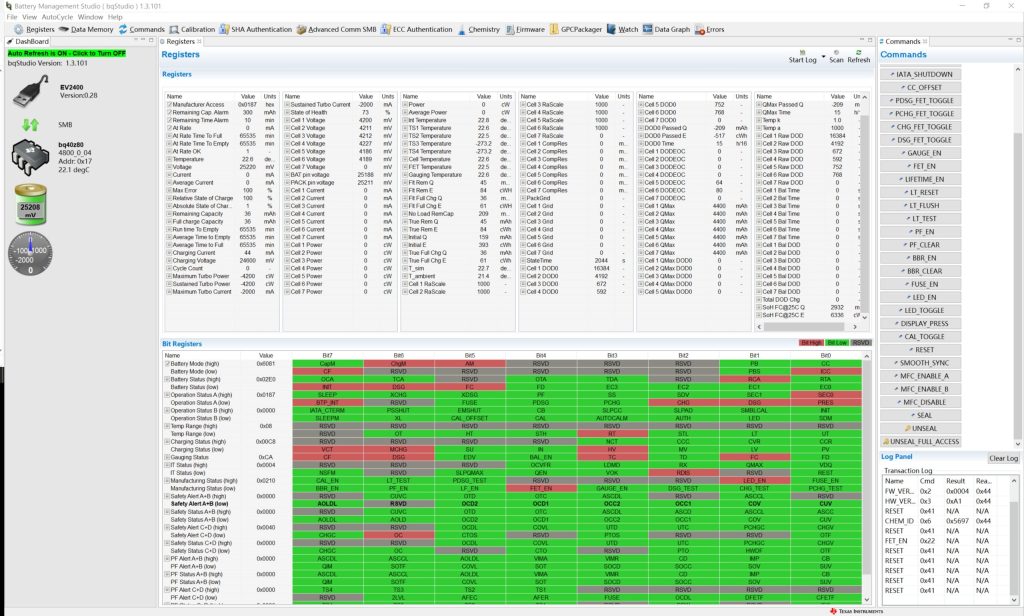Open GPCPackager from the toolbar

[x=579, y=29]
